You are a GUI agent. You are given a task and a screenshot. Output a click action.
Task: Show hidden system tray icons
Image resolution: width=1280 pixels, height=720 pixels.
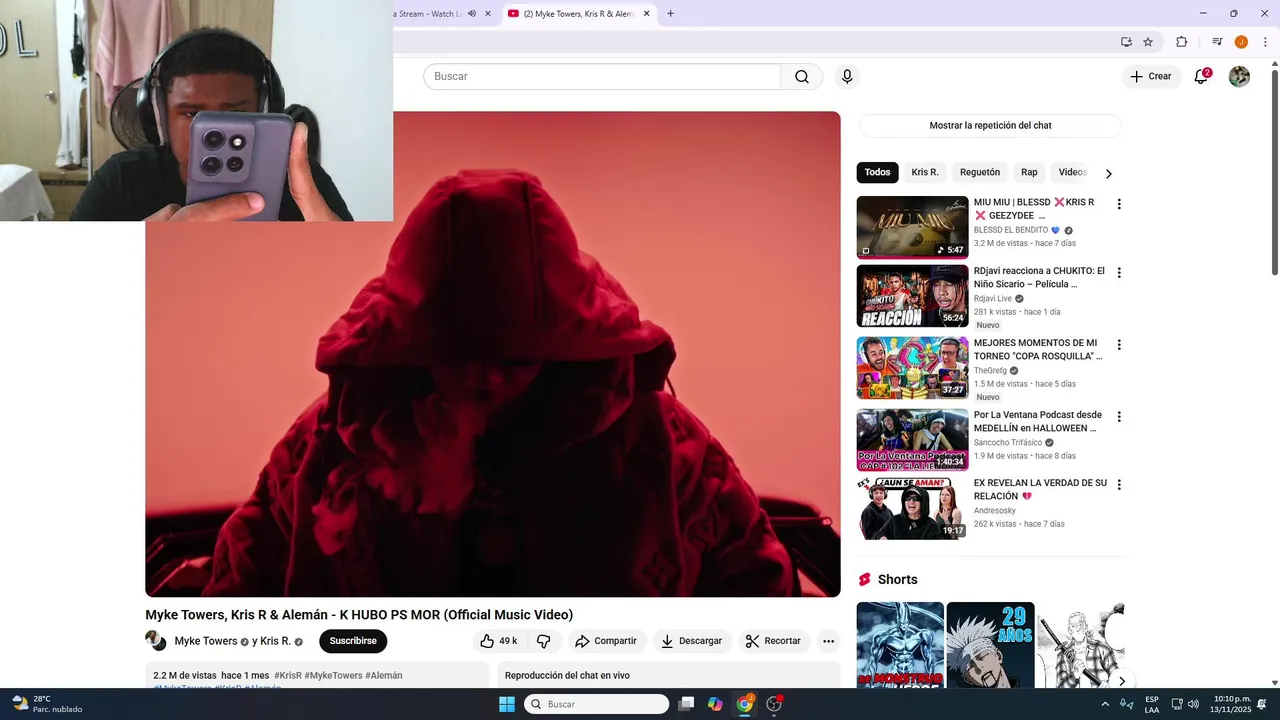point(1105,704)
